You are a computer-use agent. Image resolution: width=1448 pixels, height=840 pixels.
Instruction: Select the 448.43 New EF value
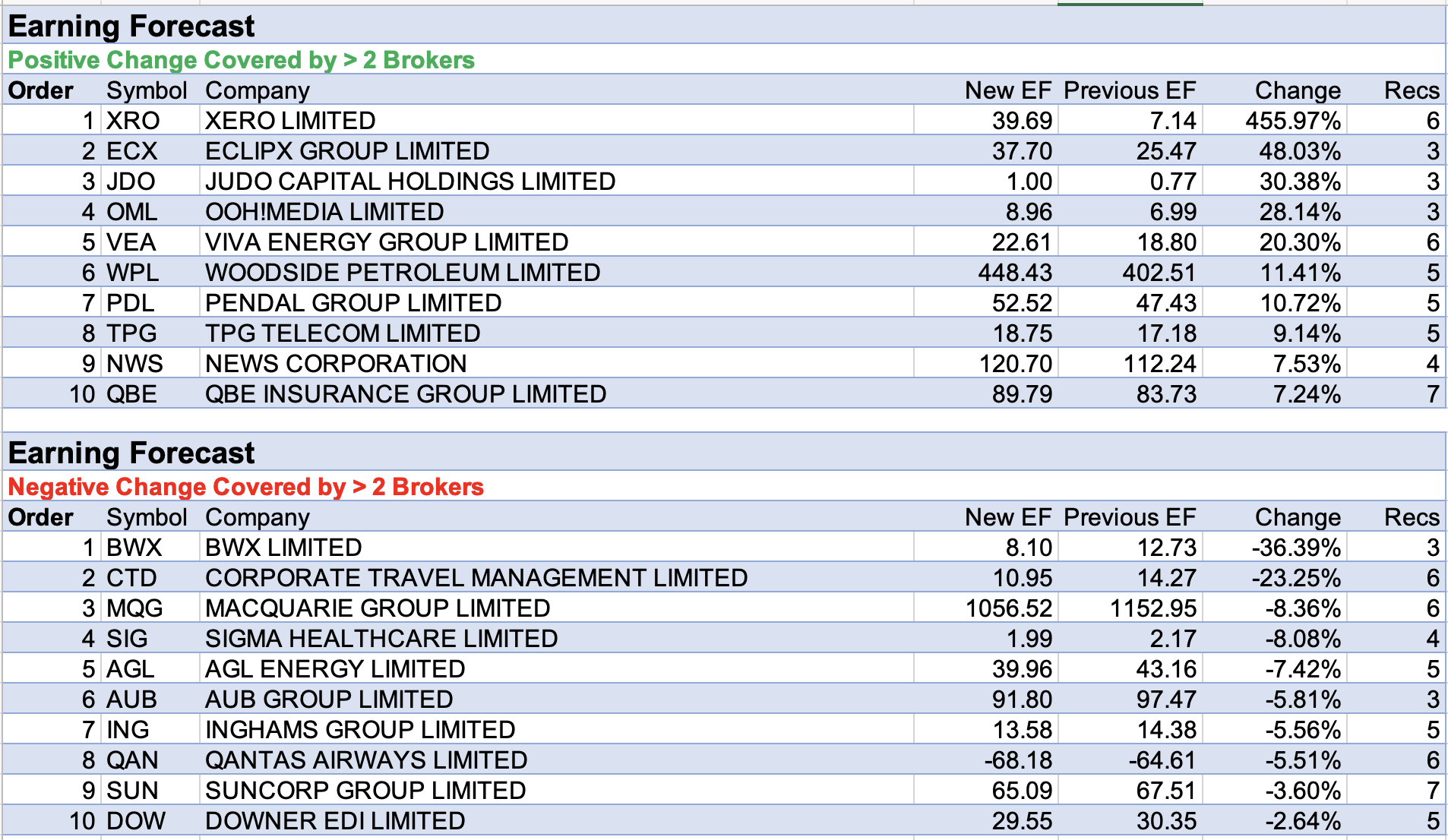pos(1015,273)
